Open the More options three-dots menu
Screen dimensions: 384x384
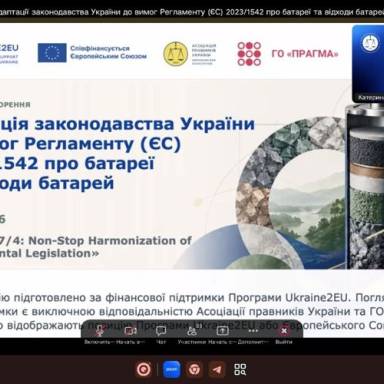point(253,331)
